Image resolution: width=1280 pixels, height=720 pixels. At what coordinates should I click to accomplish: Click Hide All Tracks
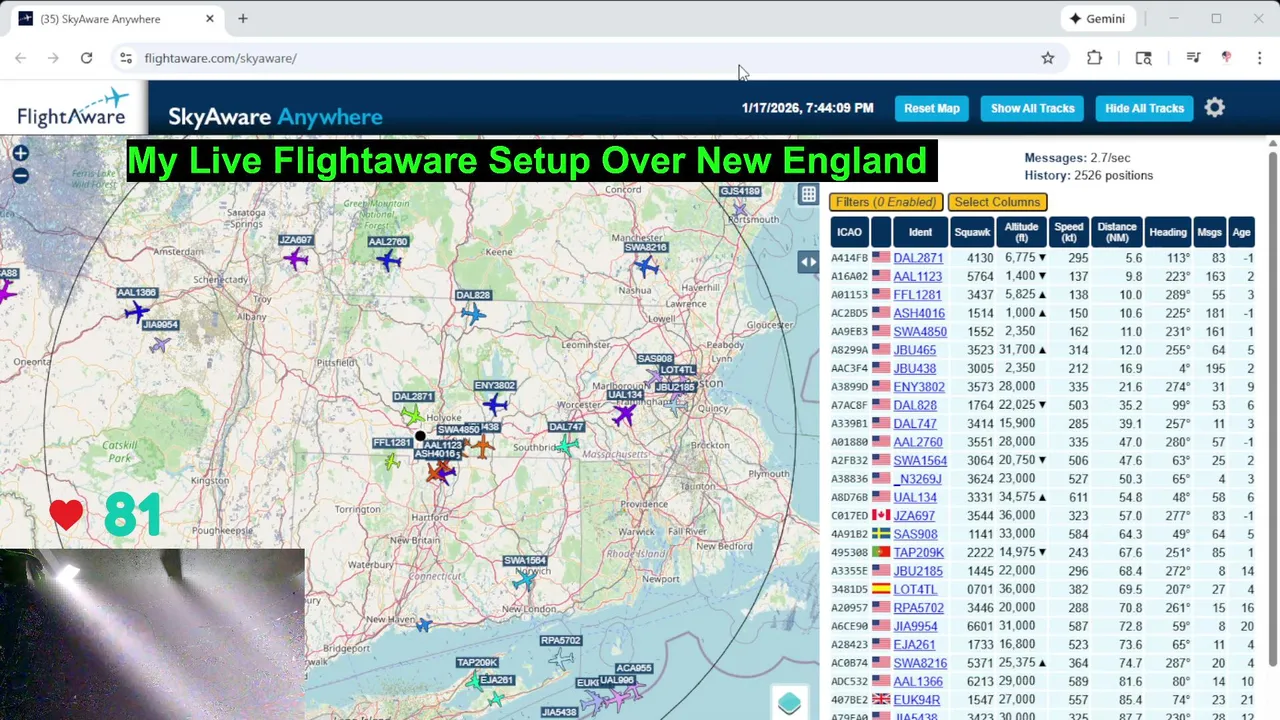[x=1145, y=108]
